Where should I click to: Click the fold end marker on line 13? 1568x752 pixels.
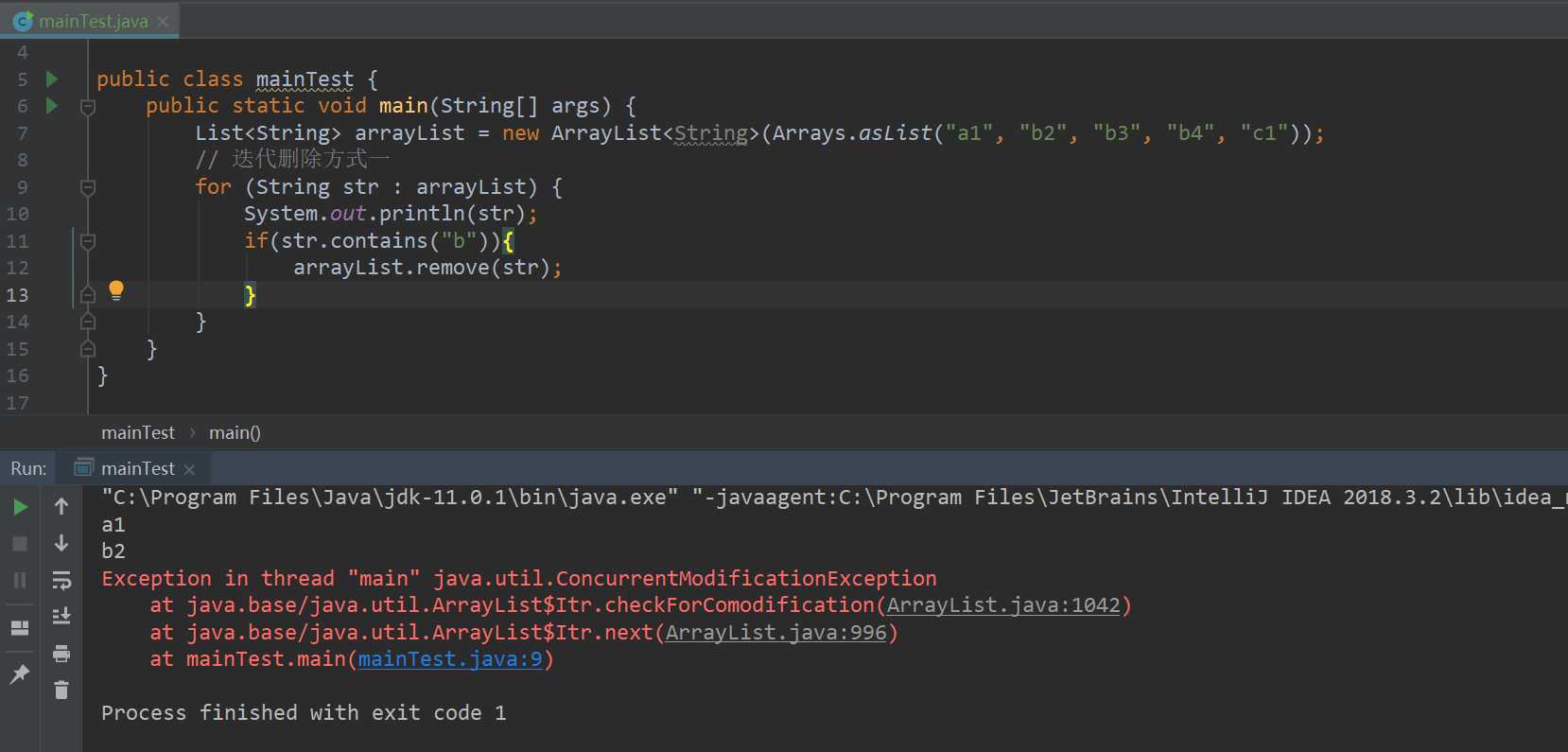coord(88,295)
